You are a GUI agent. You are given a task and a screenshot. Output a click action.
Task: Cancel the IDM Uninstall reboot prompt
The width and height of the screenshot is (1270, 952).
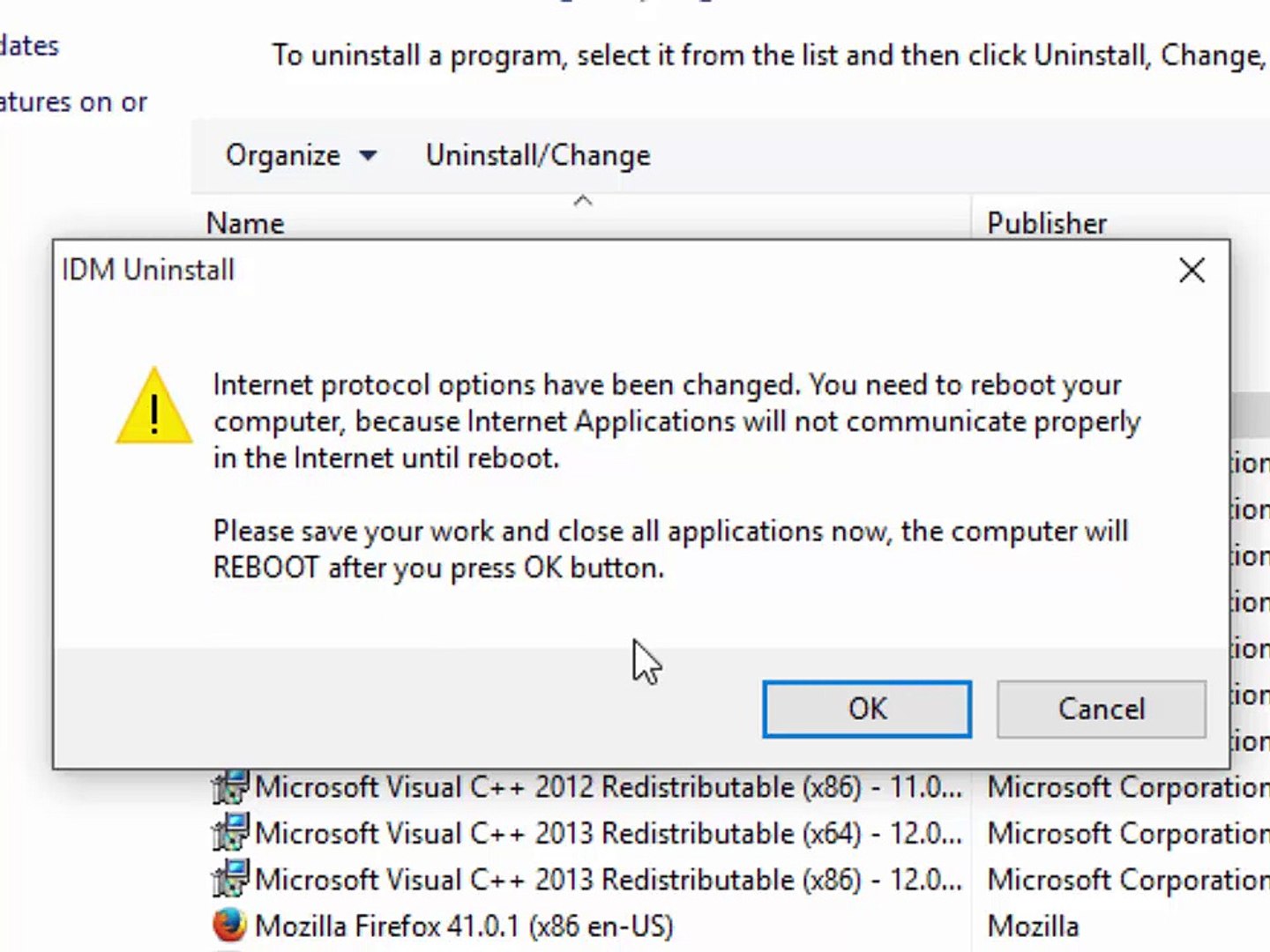(1101, 709)
